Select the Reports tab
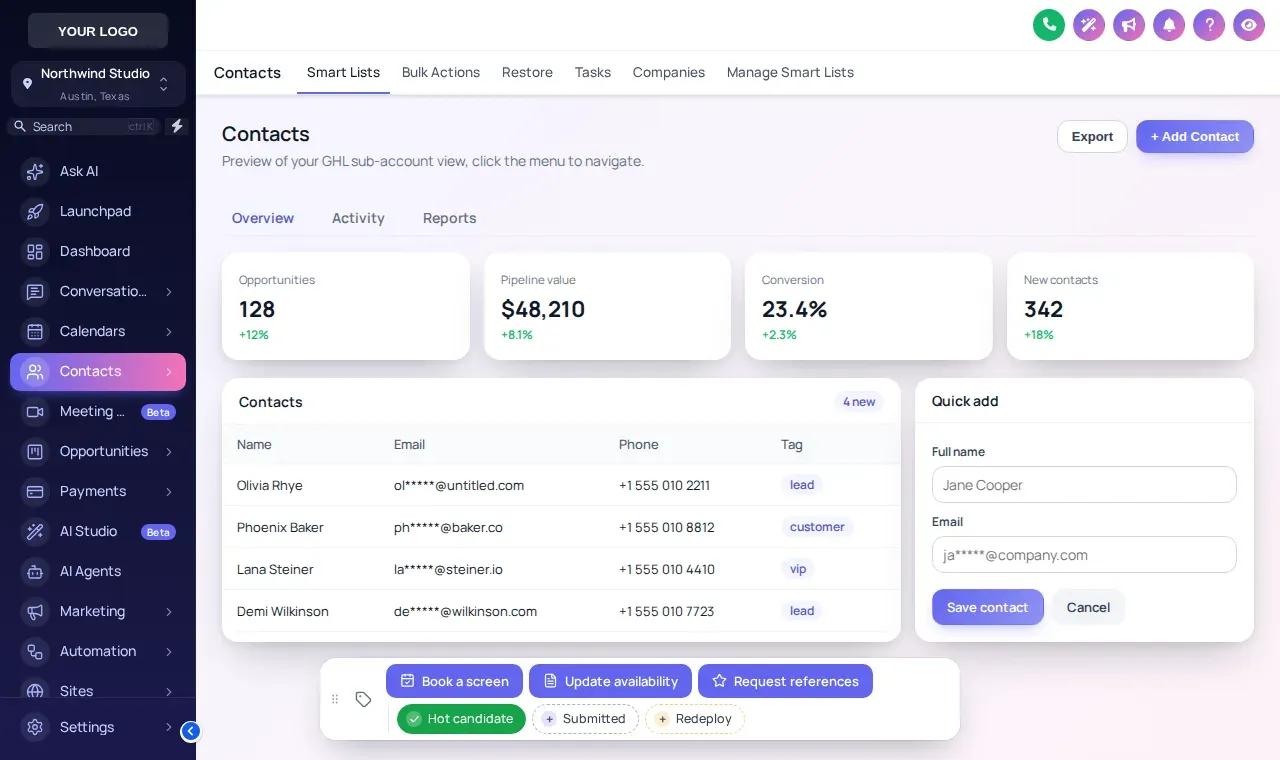 [449, 218]
